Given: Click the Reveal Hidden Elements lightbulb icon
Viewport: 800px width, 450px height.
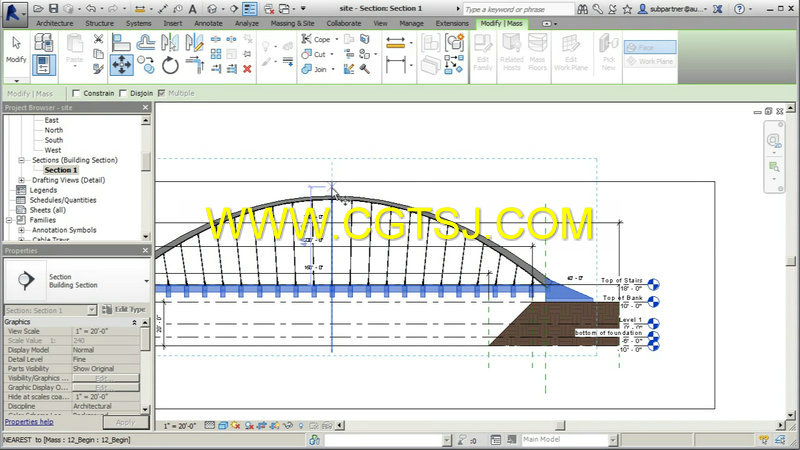Looking at the screenshot, I should [x=301, y=425].
